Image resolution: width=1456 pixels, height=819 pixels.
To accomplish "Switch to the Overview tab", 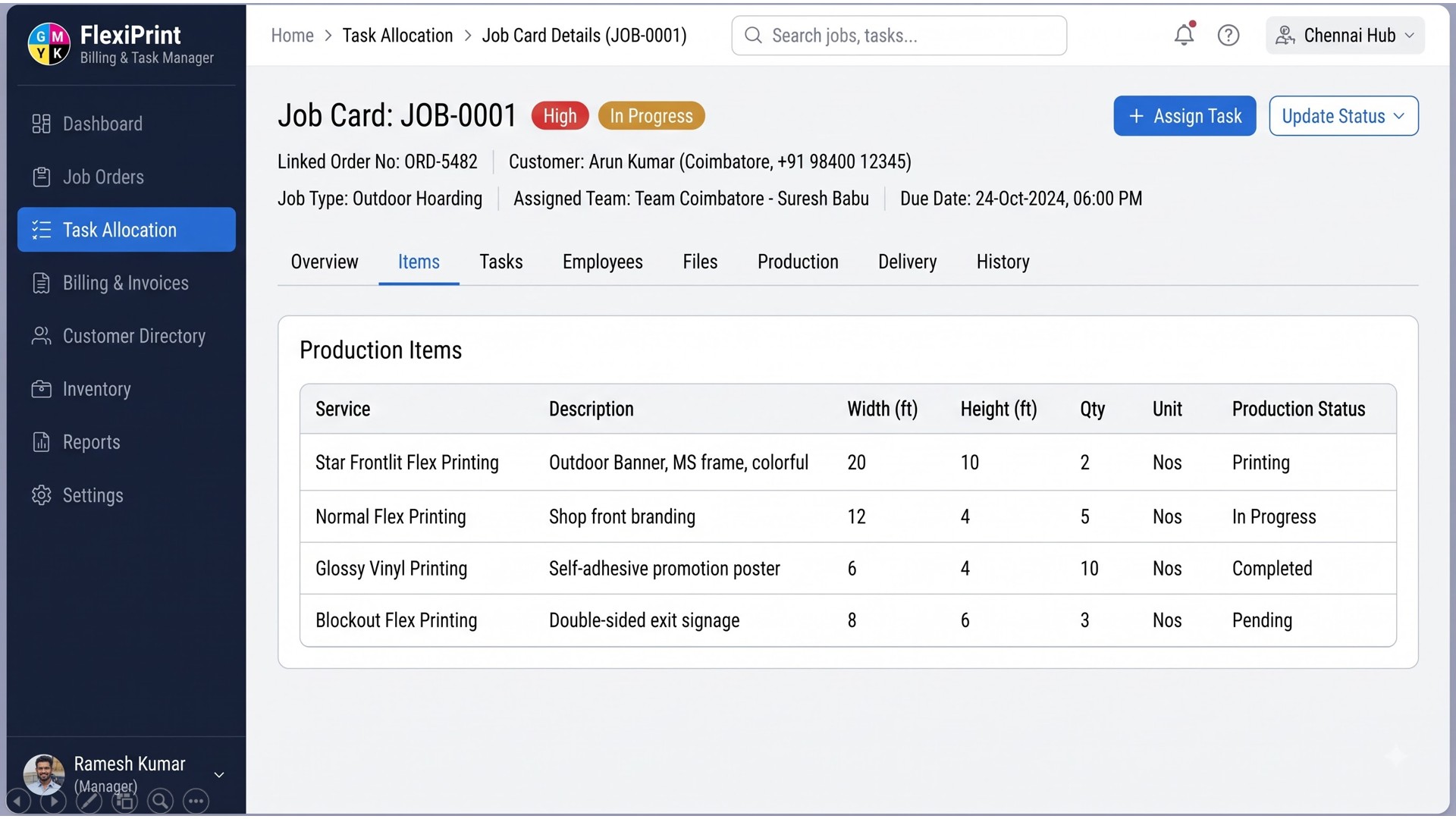I will [325, 262].
